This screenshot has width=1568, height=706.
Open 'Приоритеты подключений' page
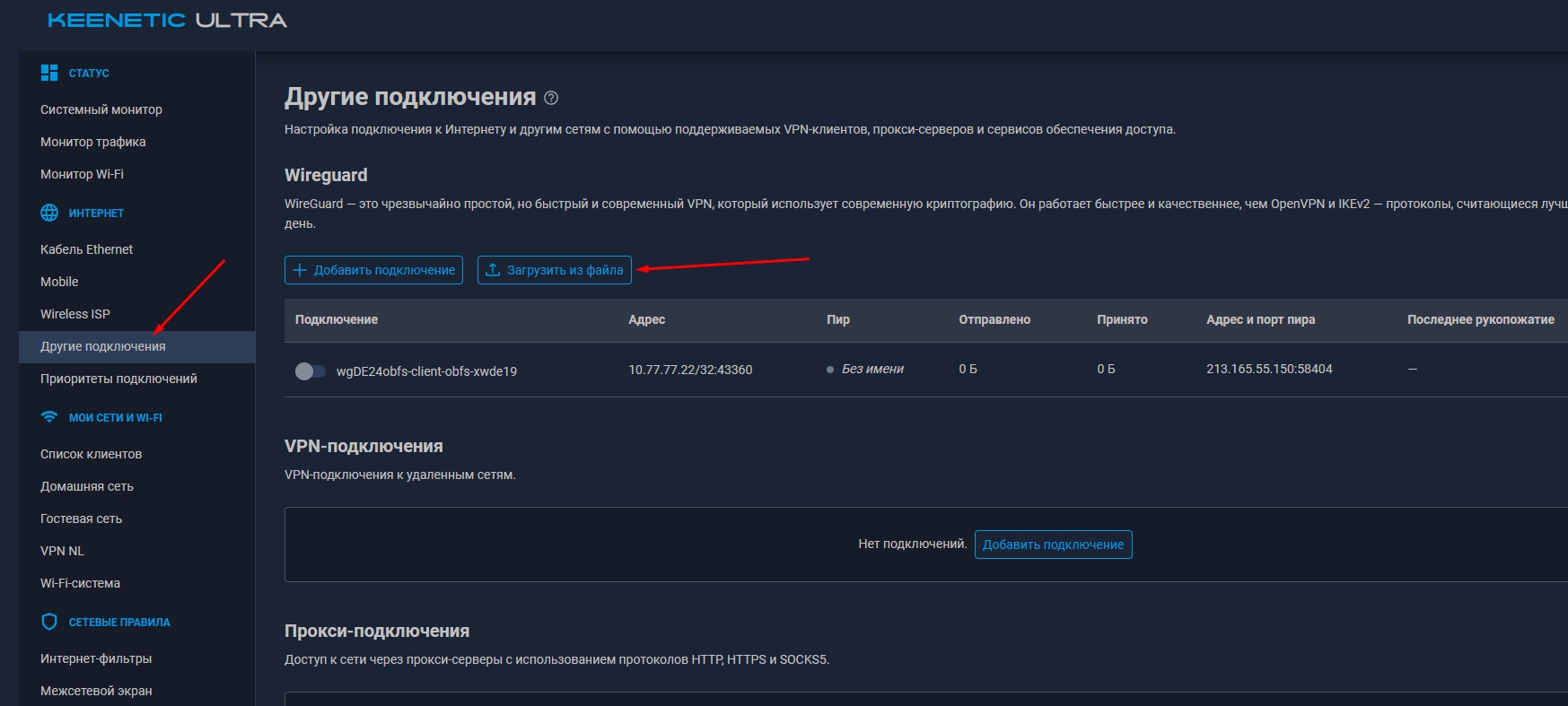(x=118, y=379)
